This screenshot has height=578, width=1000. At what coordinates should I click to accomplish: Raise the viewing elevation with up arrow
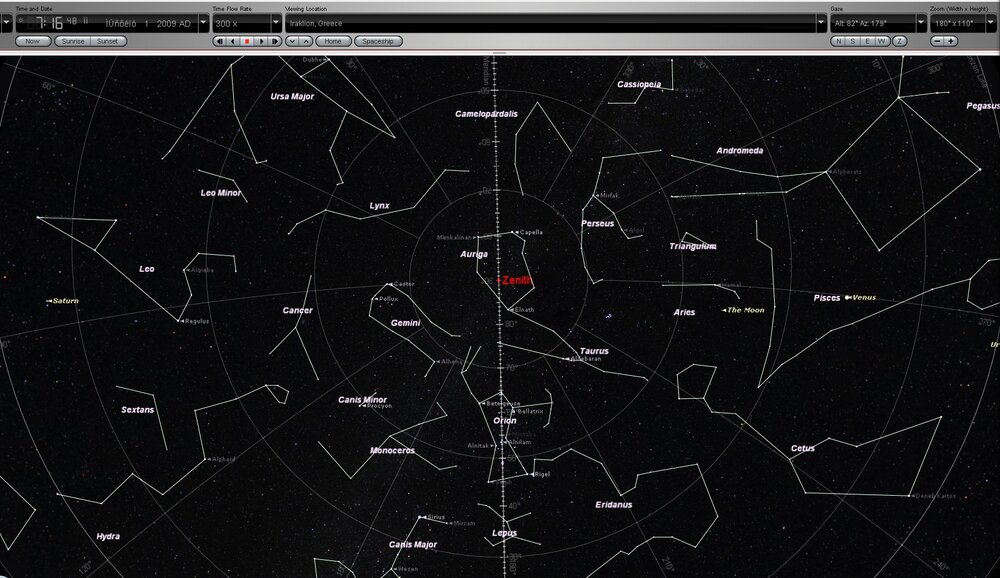point(306,41)
